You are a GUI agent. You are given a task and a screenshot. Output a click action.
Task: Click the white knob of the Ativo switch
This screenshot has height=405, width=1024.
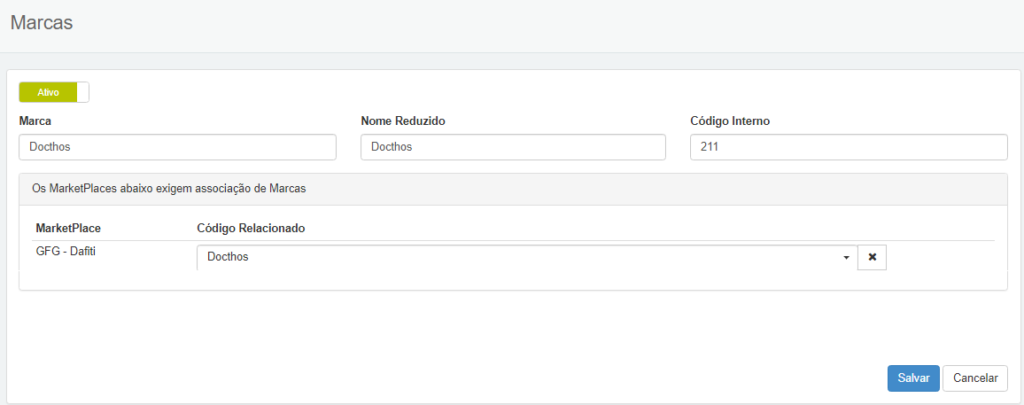(82, 93)
